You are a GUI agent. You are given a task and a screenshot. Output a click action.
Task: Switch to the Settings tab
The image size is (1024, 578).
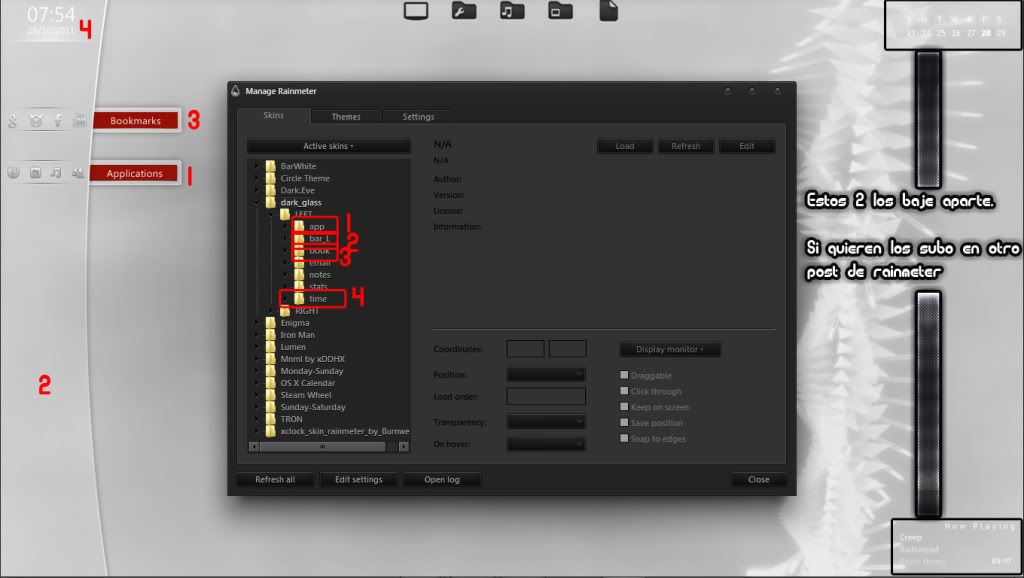pyautogui.click(x=418, y=116)
